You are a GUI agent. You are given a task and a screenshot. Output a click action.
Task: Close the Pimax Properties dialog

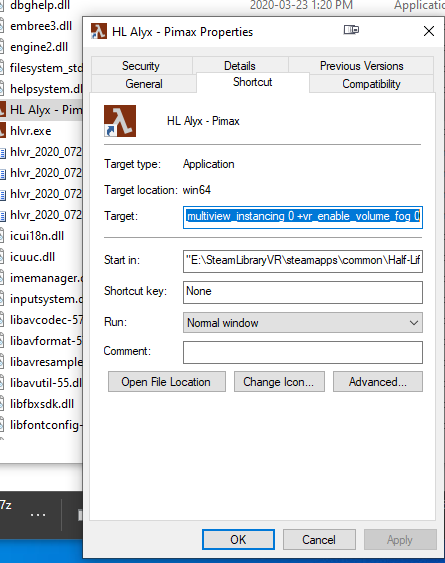429,31
